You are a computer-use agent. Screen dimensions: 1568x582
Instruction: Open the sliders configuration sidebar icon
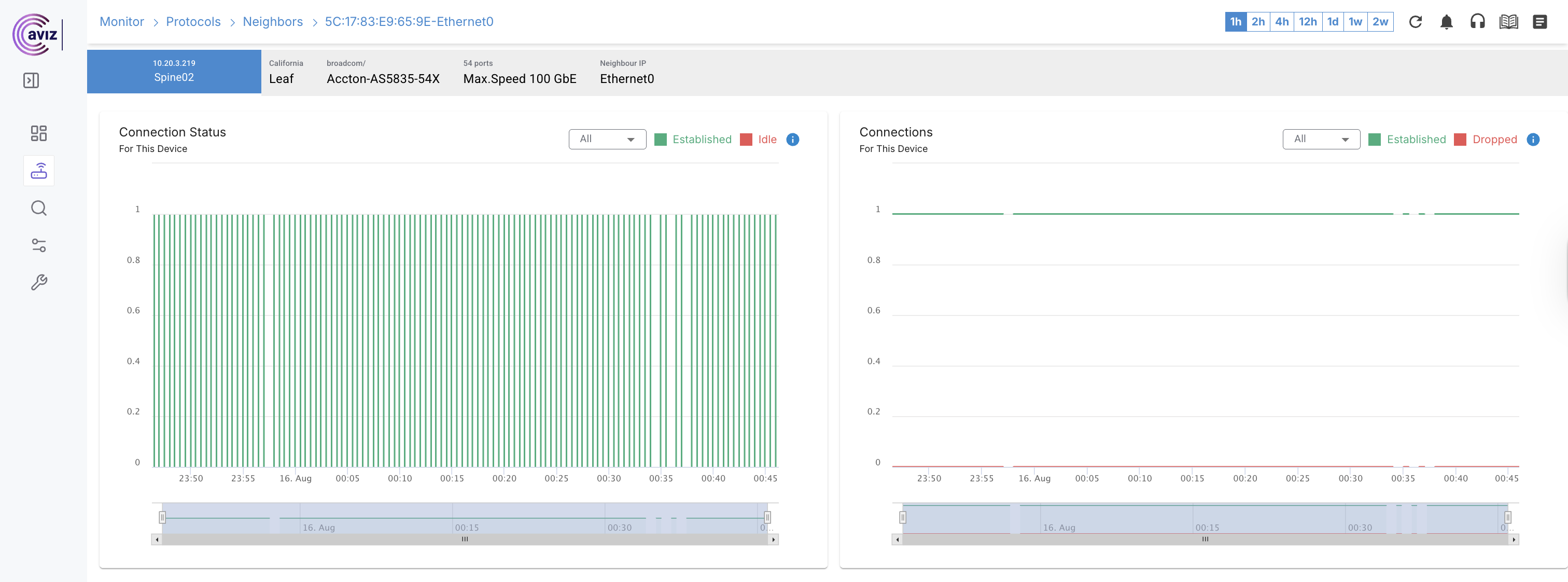[x=38, y=245]
